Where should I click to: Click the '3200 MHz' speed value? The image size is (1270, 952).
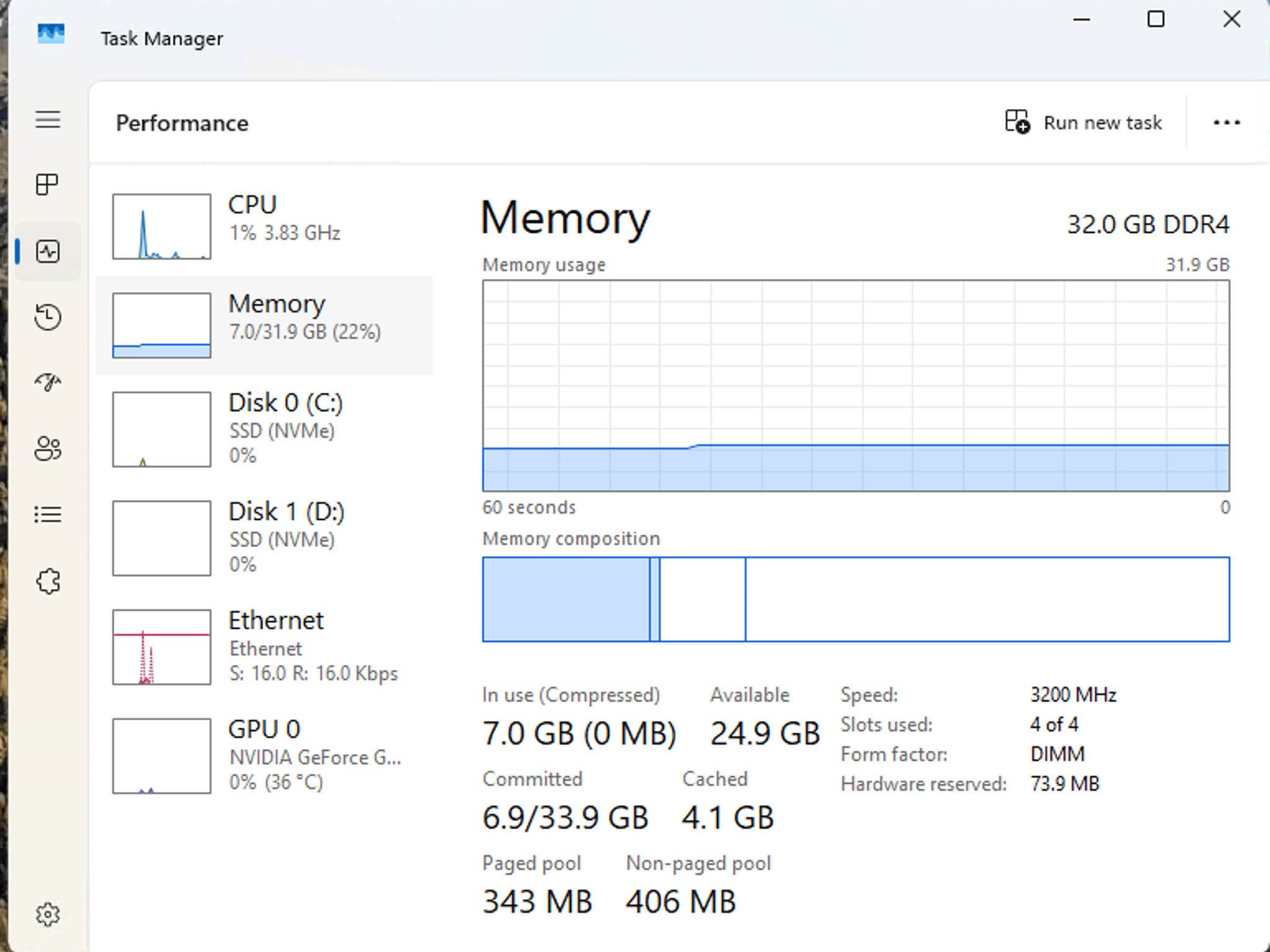1073,695
